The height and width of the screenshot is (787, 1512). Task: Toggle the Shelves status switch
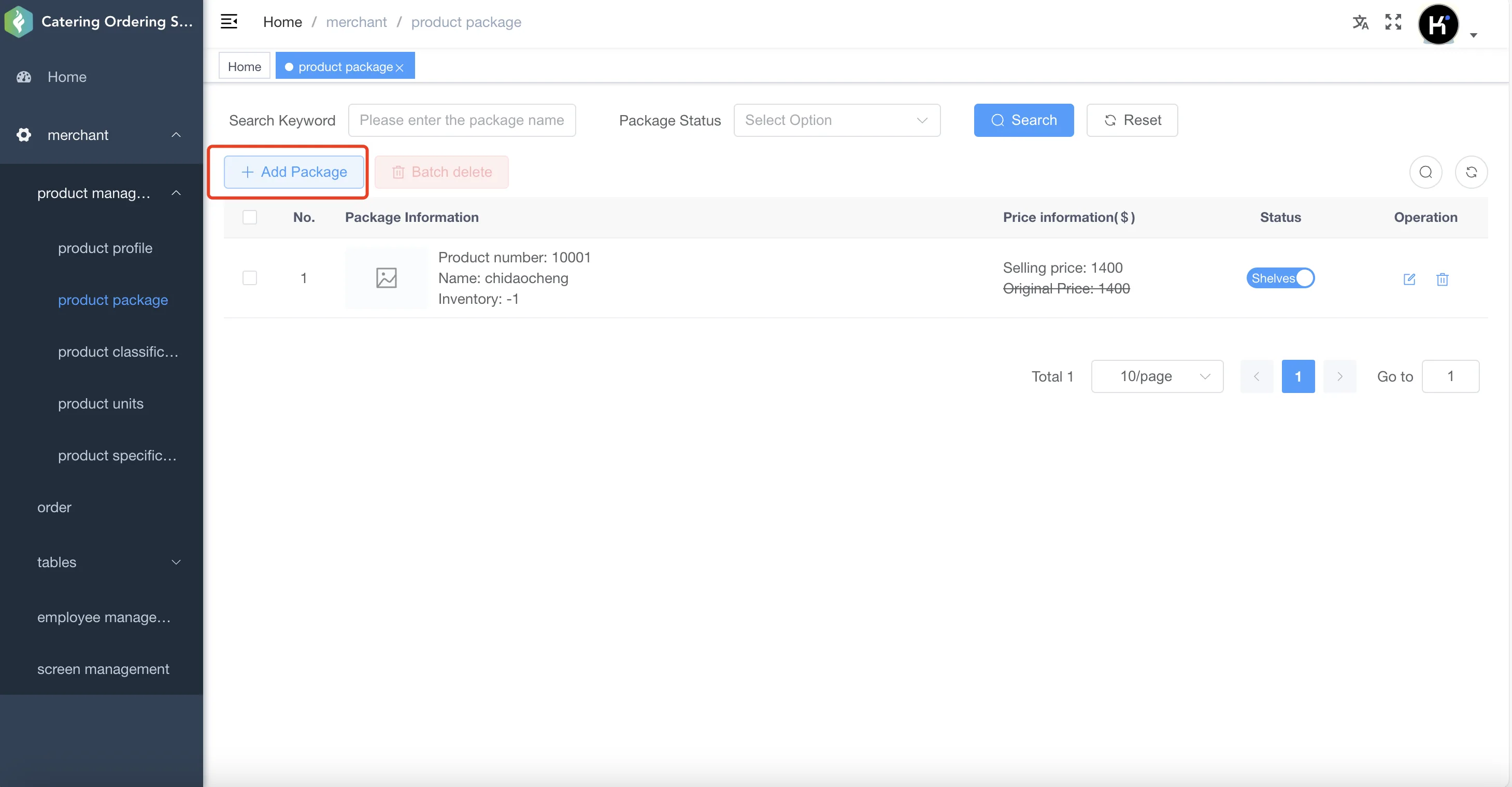(x=1280, y=278)
